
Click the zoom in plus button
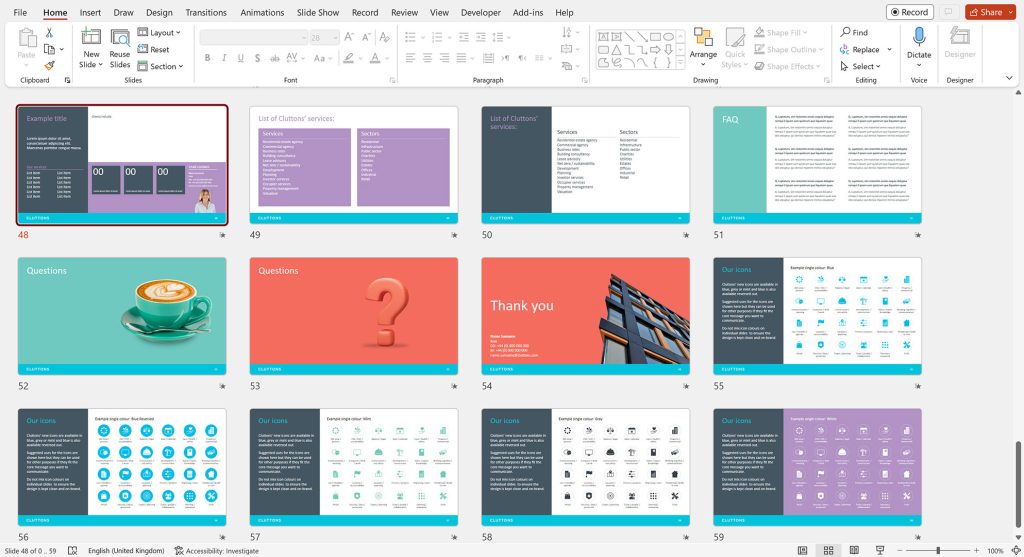pyautogui.click(x=976, y=550)
